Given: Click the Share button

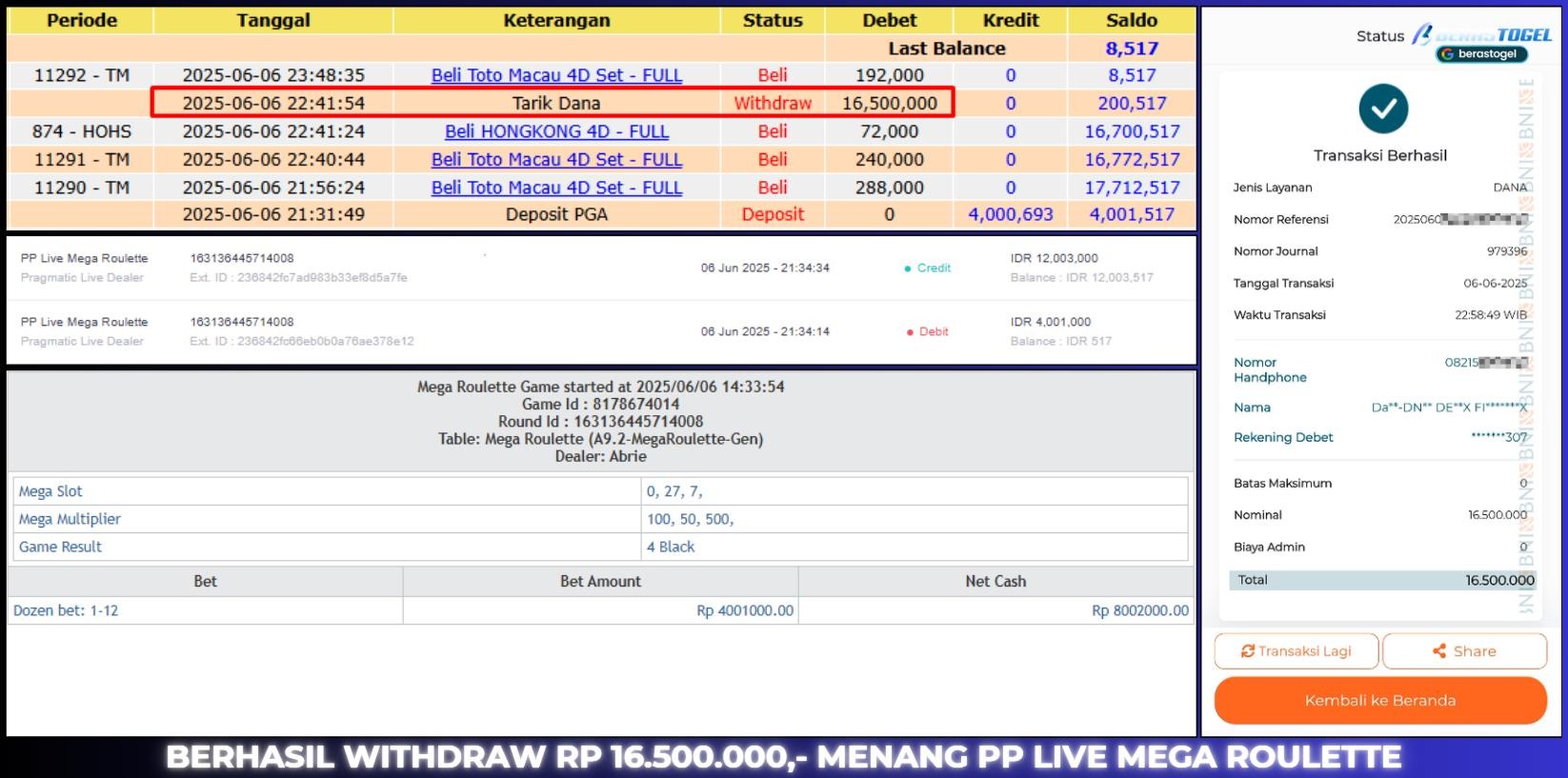Looking at the screenshot, I should 1464,651.
